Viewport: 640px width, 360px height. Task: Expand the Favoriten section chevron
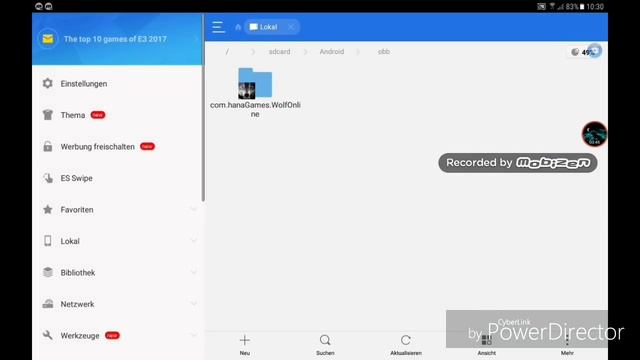click(x=193, y=209)
